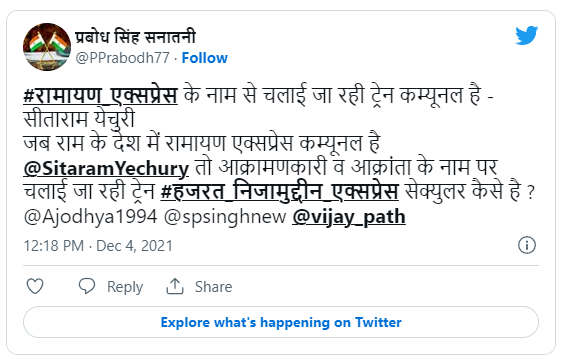
Task: Click the Twitter bird logo
Action: [526, 35]
